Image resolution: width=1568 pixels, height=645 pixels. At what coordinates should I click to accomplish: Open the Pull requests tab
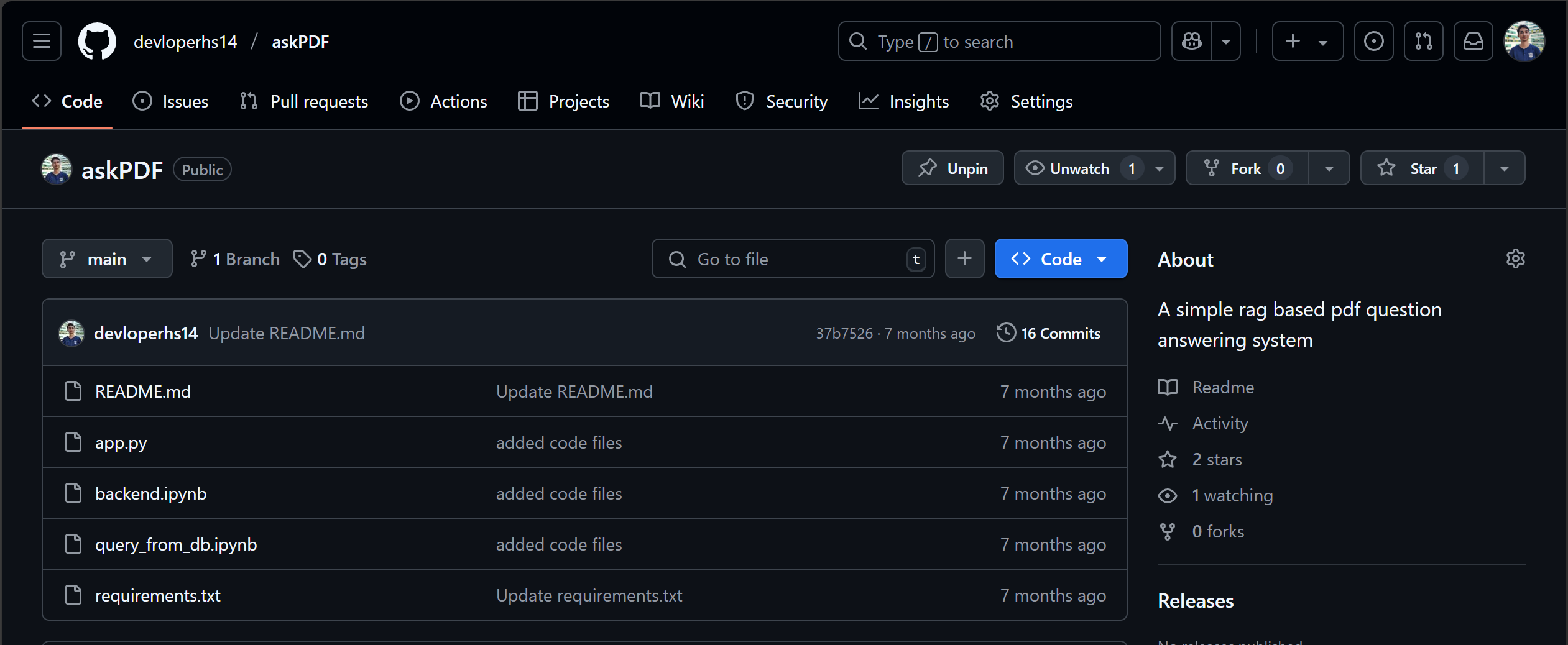[x=304, y=101]
